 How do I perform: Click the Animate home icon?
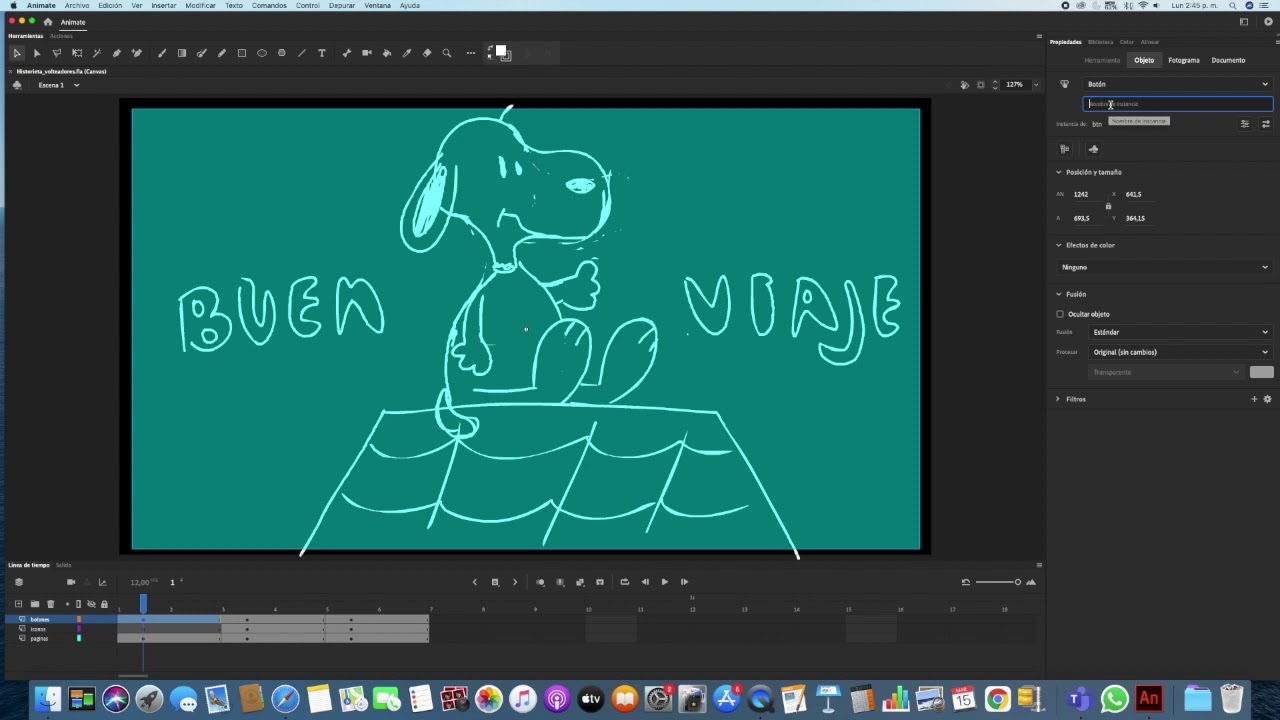47,22
